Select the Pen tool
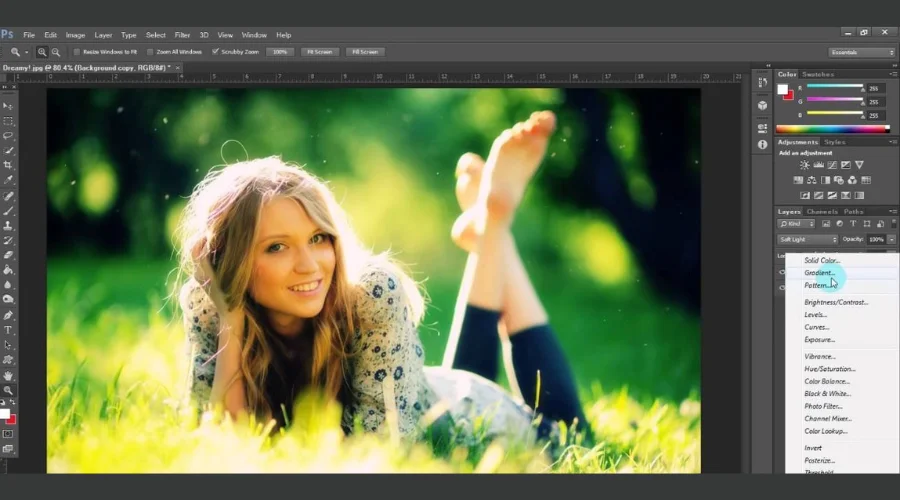This screenshot has height=500, width=900. coord(8,315)
